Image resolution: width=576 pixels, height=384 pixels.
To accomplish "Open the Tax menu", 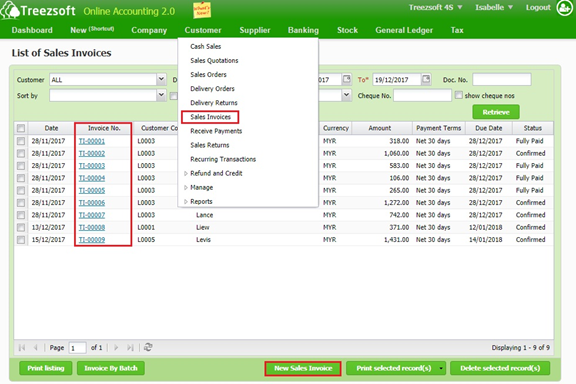I will coord(457,30).
